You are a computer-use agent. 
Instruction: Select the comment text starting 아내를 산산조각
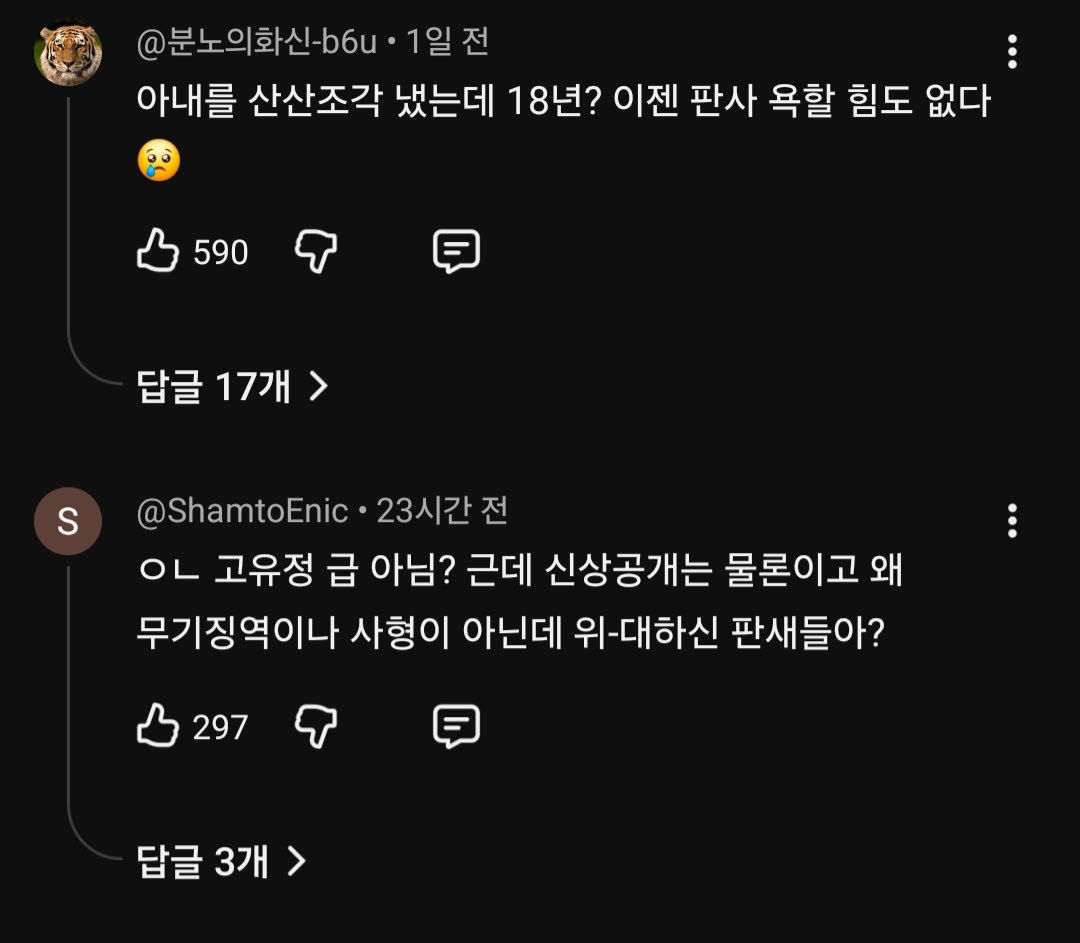click(562, 101)
